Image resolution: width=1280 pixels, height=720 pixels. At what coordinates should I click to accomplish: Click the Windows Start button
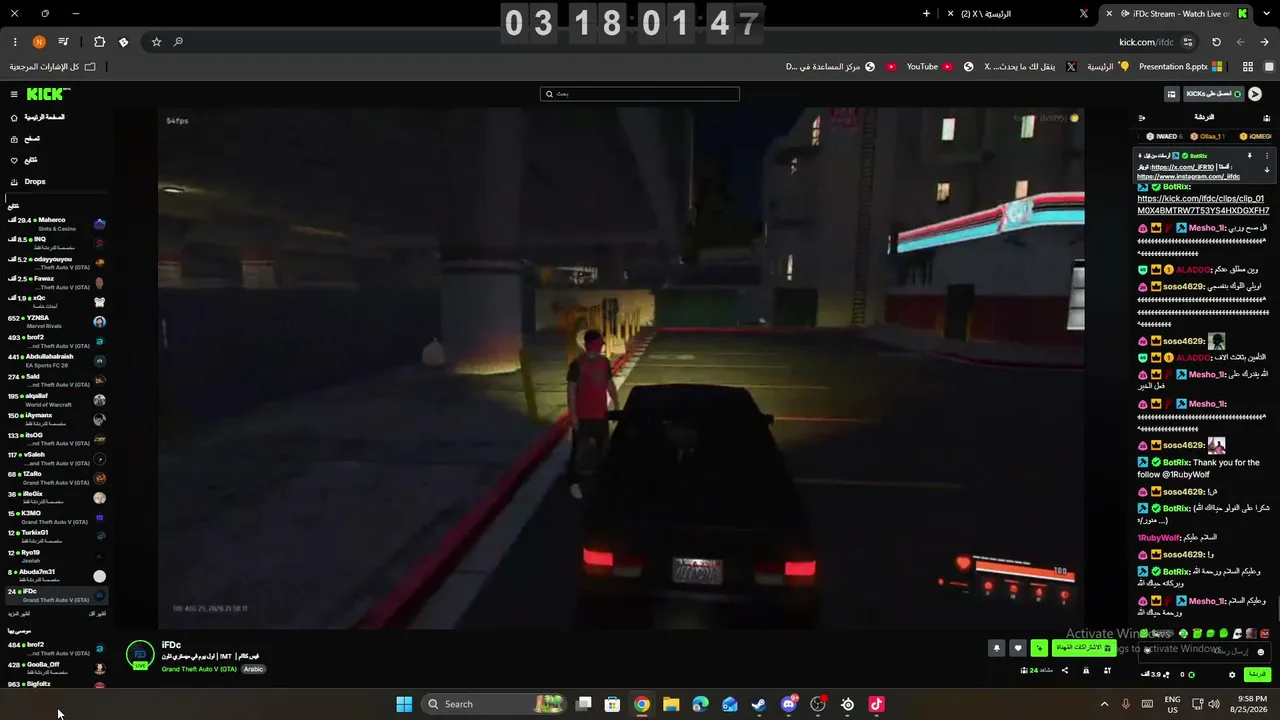click(x=404, y=704)
